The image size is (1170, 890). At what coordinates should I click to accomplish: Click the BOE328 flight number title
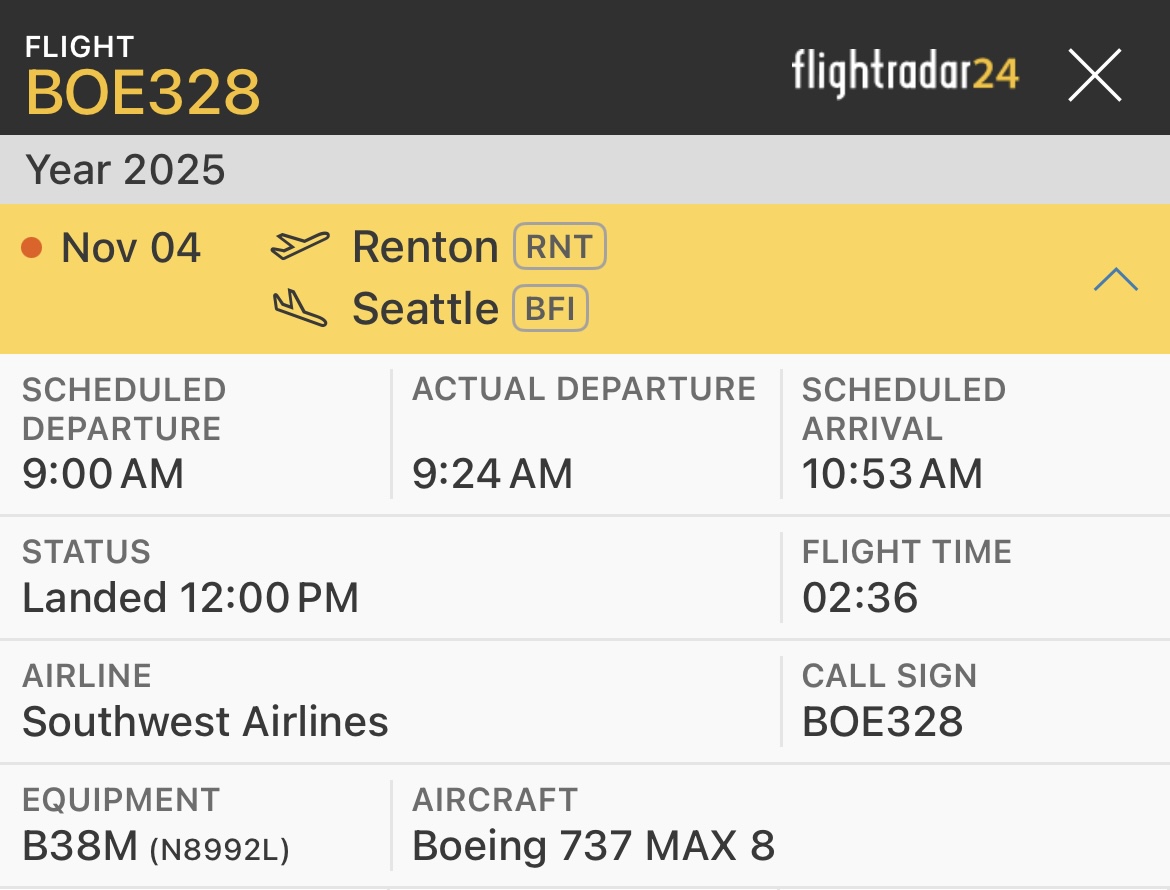point(143,93)
